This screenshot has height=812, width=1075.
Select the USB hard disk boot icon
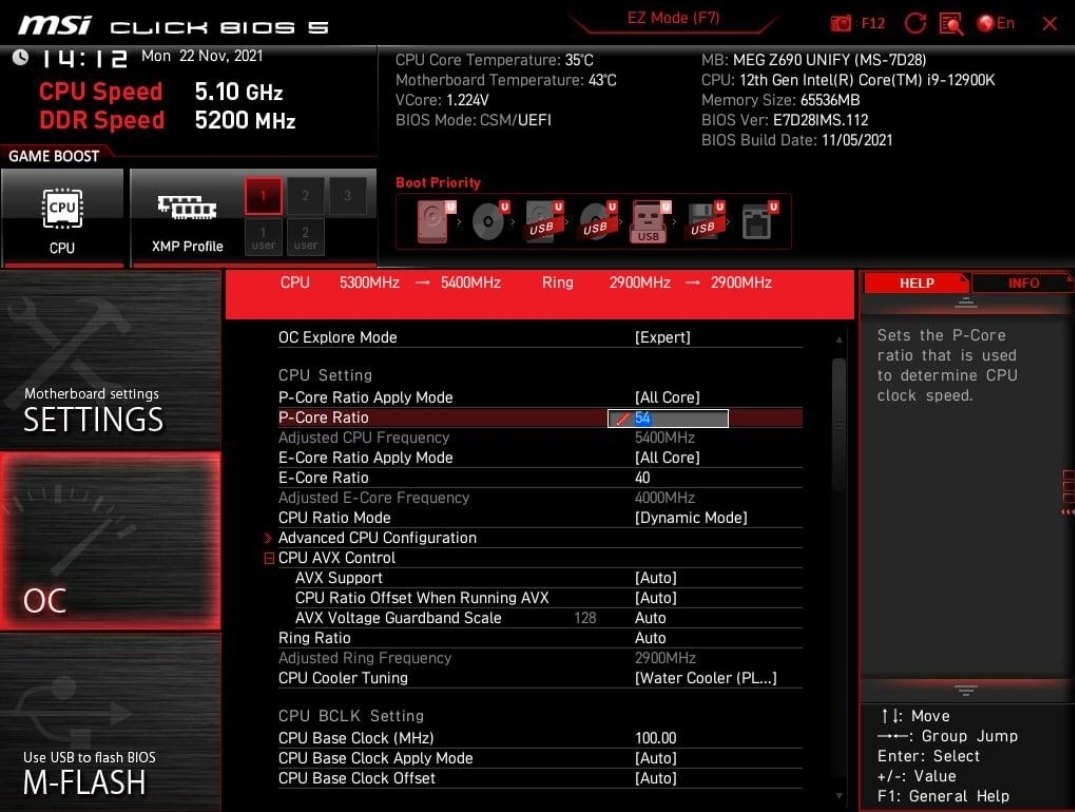click(544, 222)
